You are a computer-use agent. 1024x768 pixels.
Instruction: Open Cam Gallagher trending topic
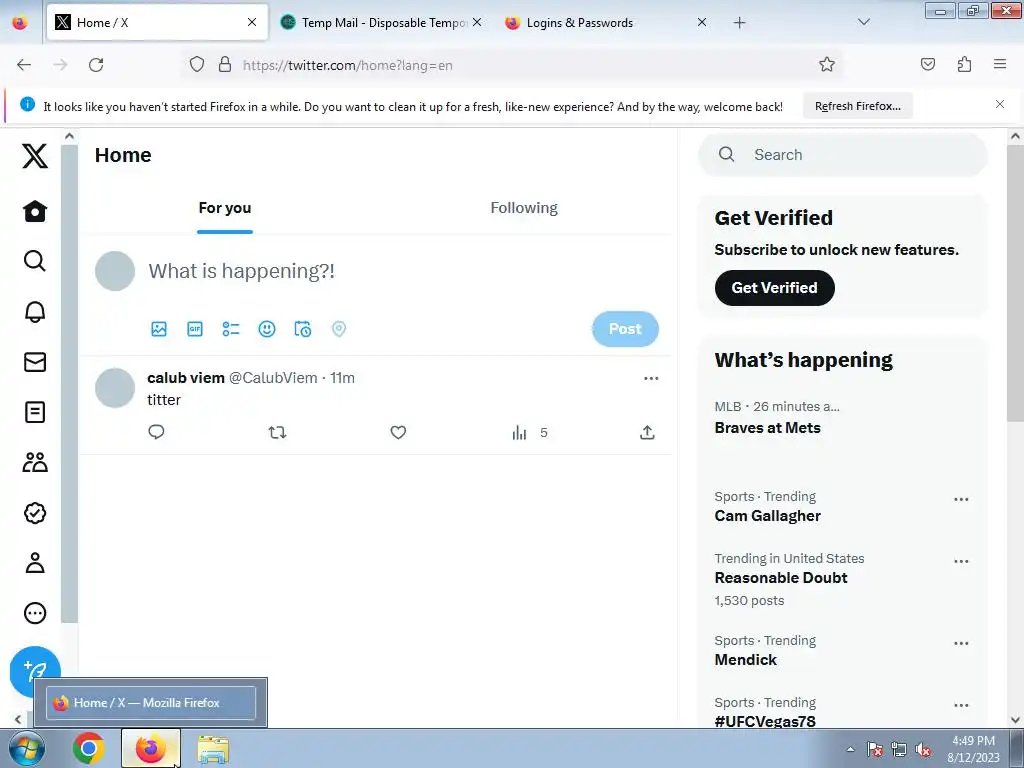click(x=767, y=516)
